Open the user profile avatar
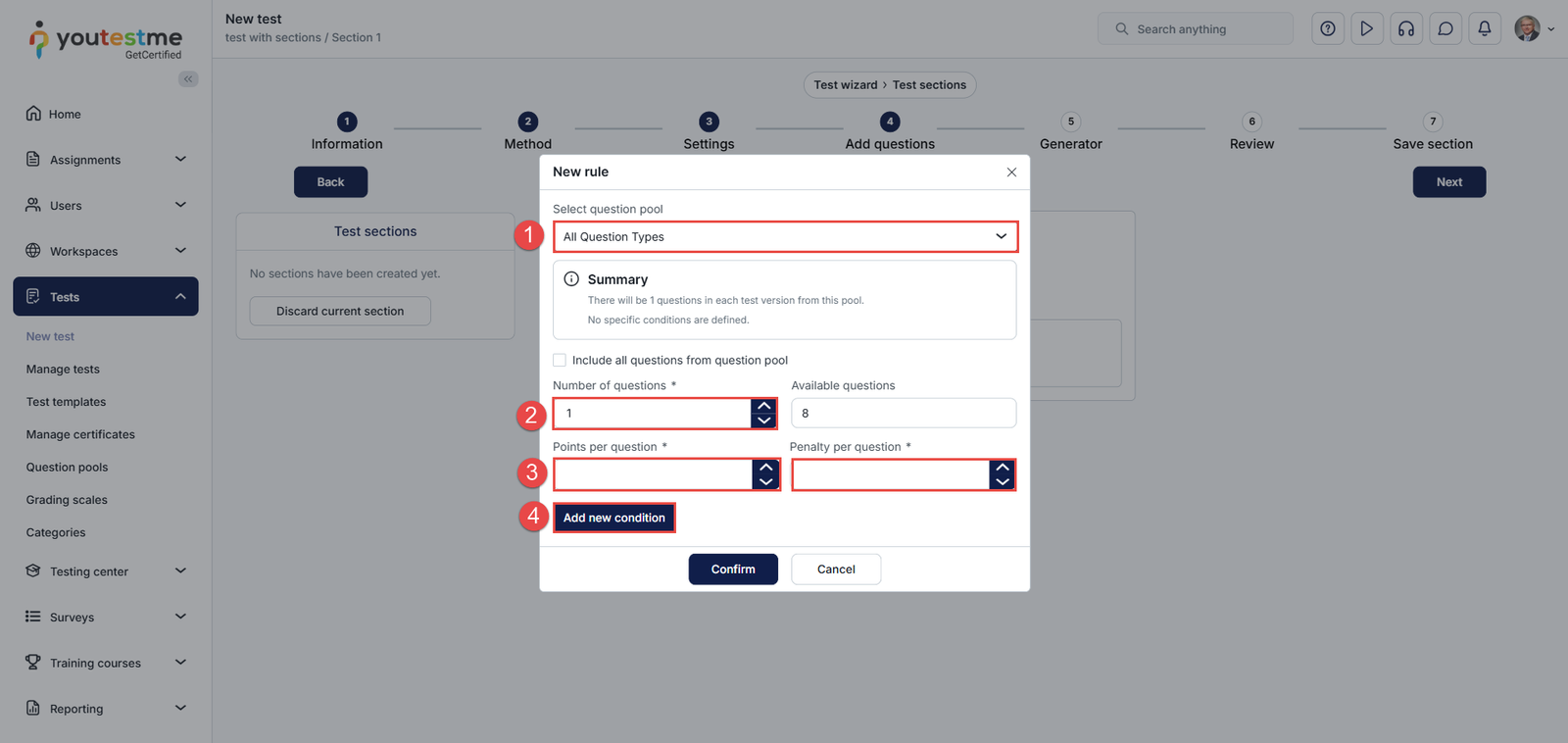 coord(1527,29)
